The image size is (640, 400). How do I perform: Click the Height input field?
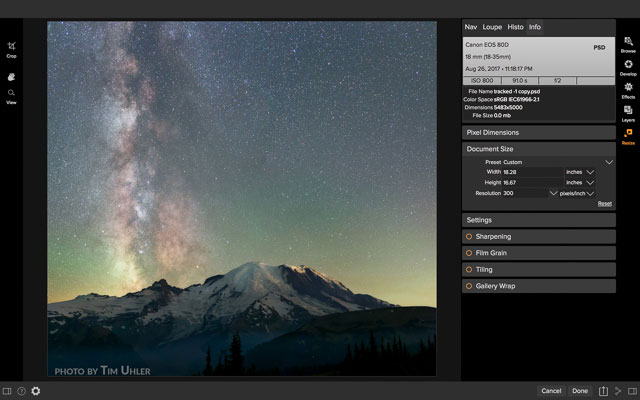point(532,183)
